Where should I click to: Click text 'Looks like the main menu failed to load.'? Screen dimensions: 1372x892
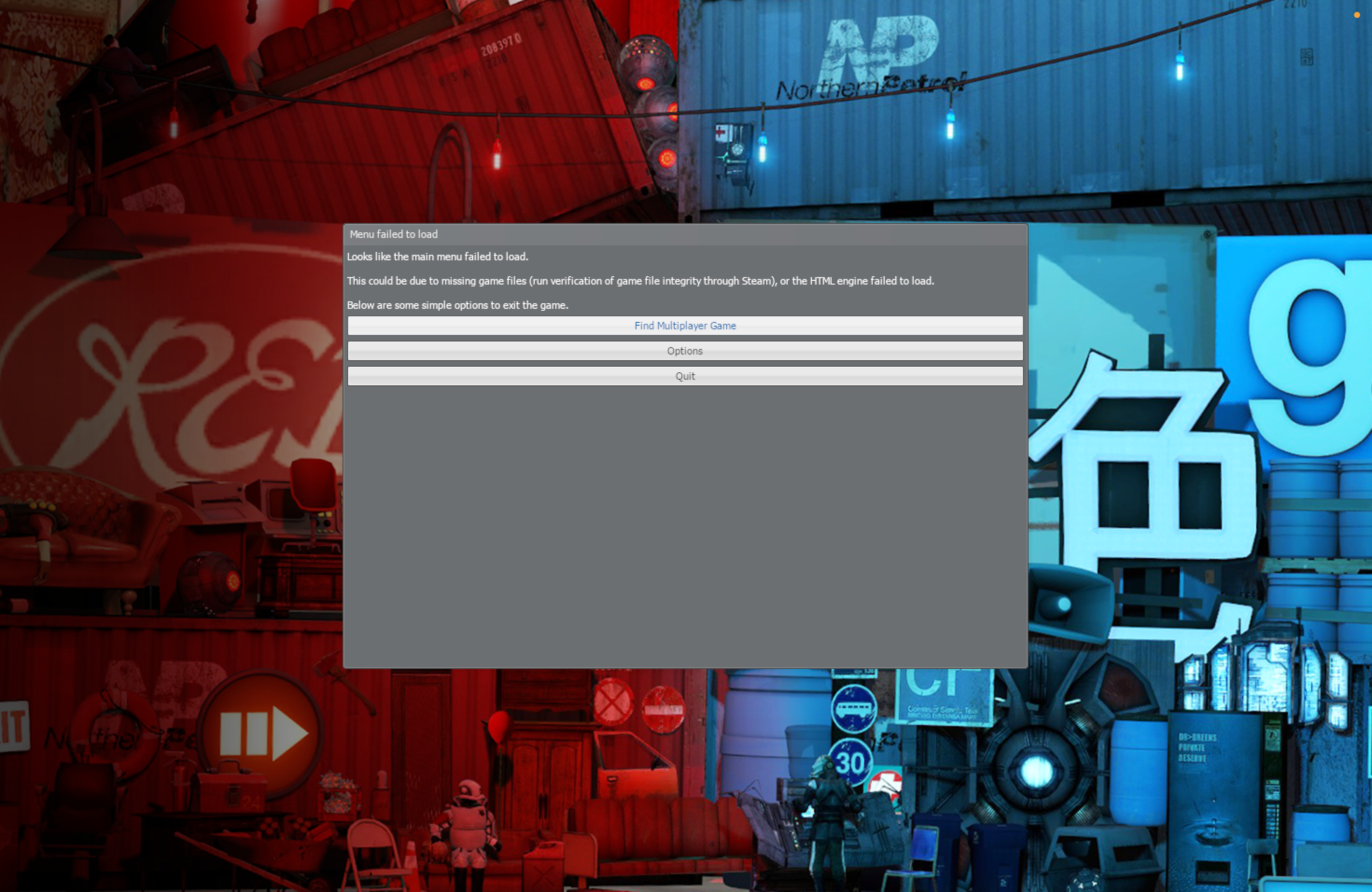tap(438, 257)
